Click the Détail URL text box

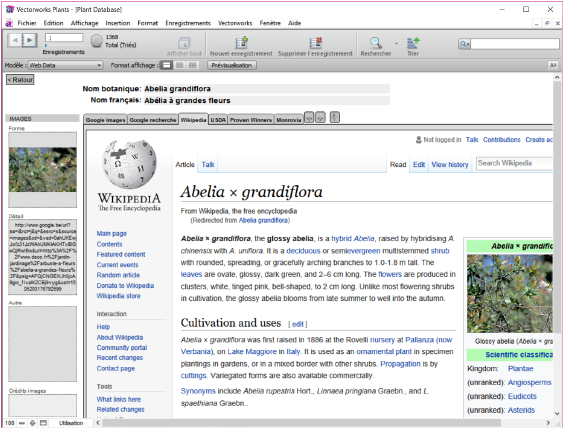42,257
